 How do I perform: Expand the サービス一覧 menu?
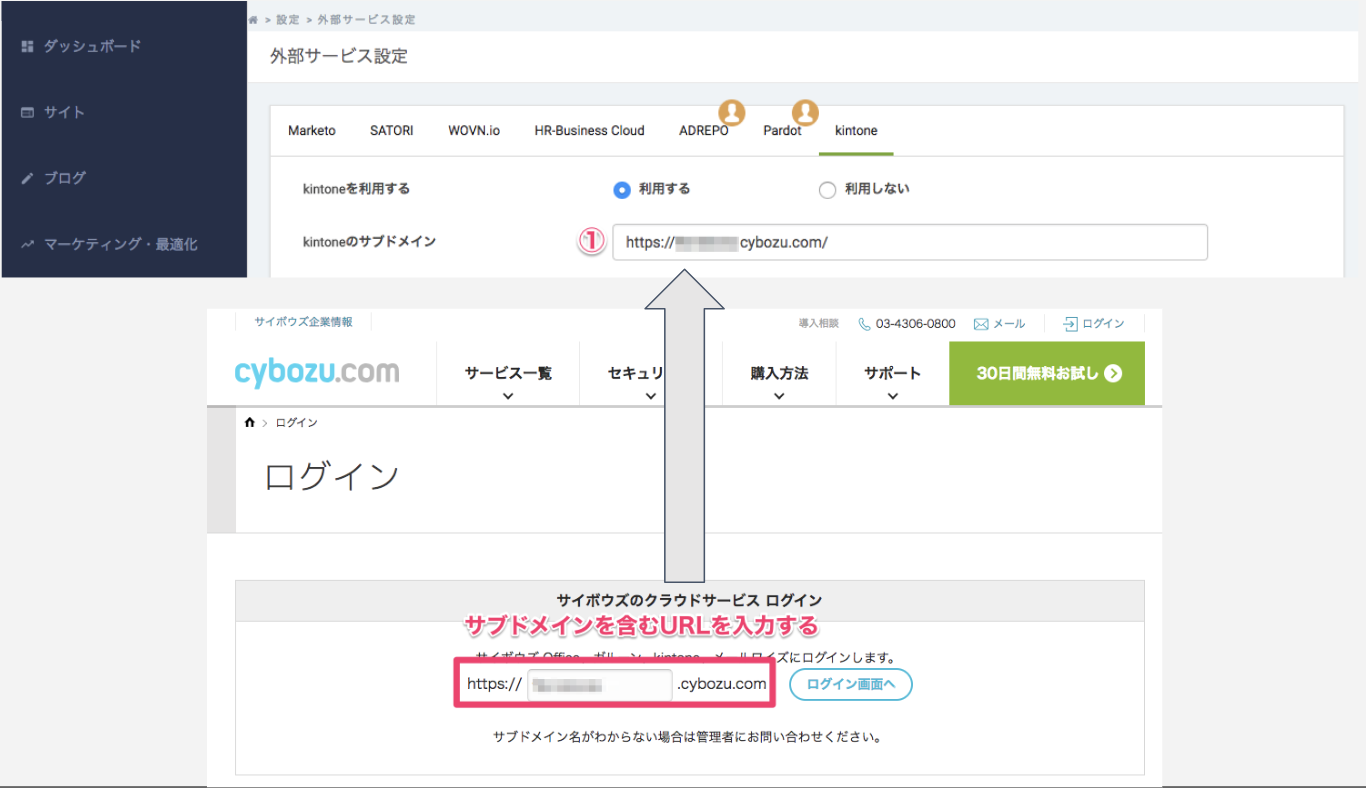click(508, 374)
